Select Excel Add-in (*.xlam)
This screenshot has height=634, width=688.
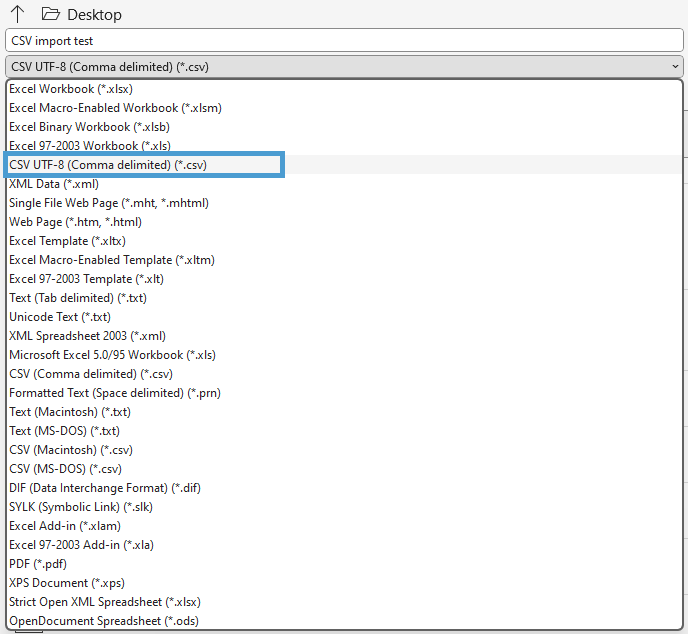point(344,526)
